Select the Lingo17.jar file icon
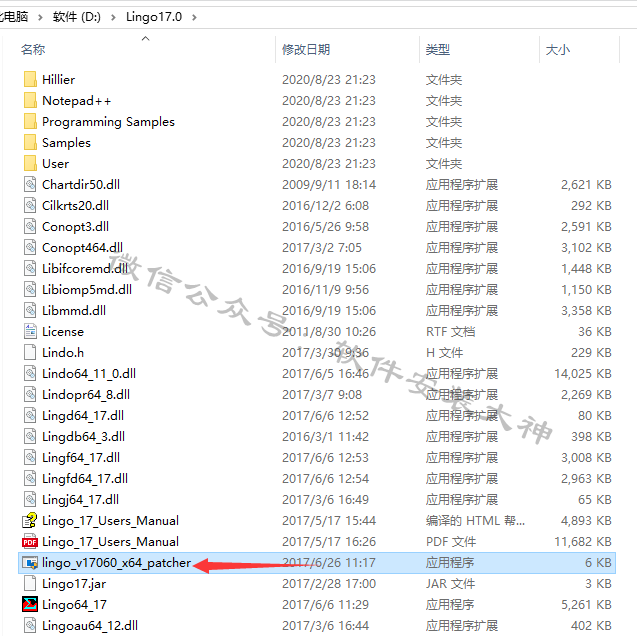 tap(30, 584)
